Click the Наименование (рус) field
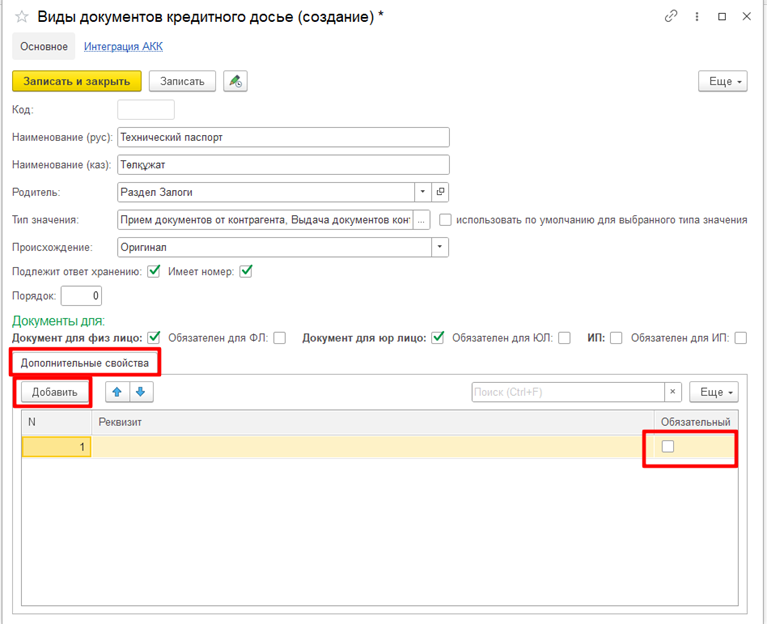The height and width of the screenshot is (624, 767). coord(283,137)
